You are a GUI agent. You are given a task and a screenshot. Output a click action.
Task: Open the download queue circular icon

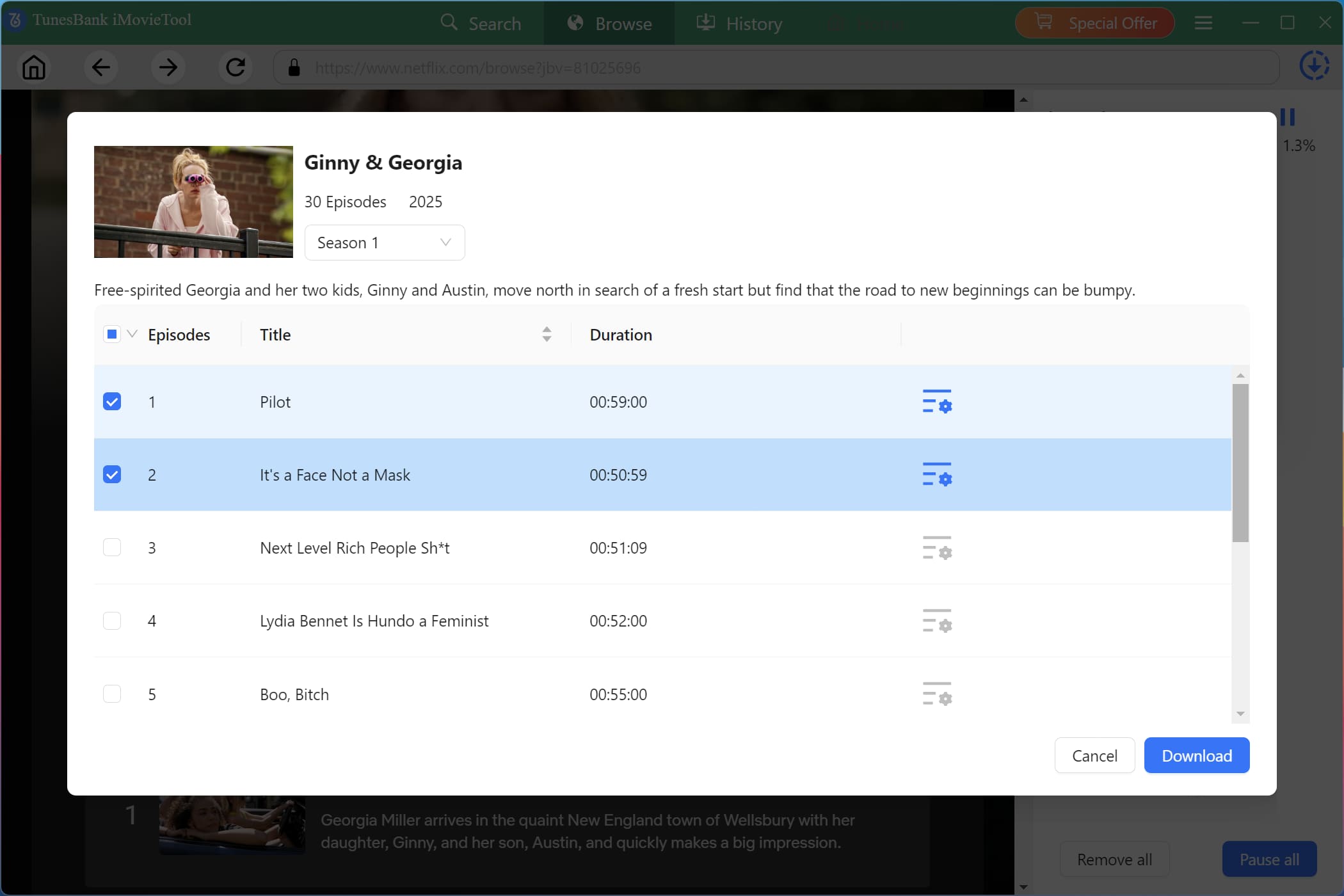tap(1314, 65)
